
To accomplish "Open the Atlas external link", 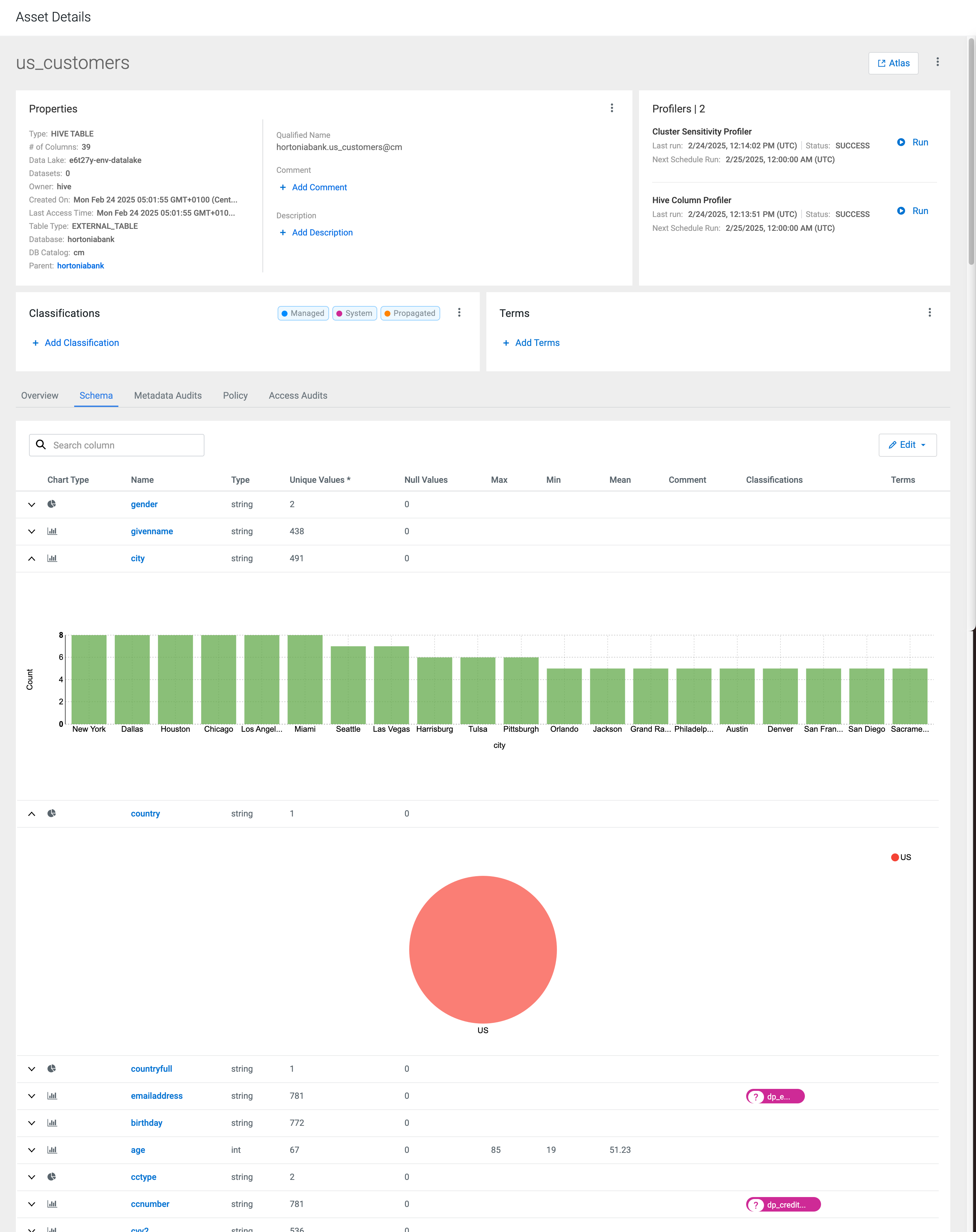I will (893, 63).
